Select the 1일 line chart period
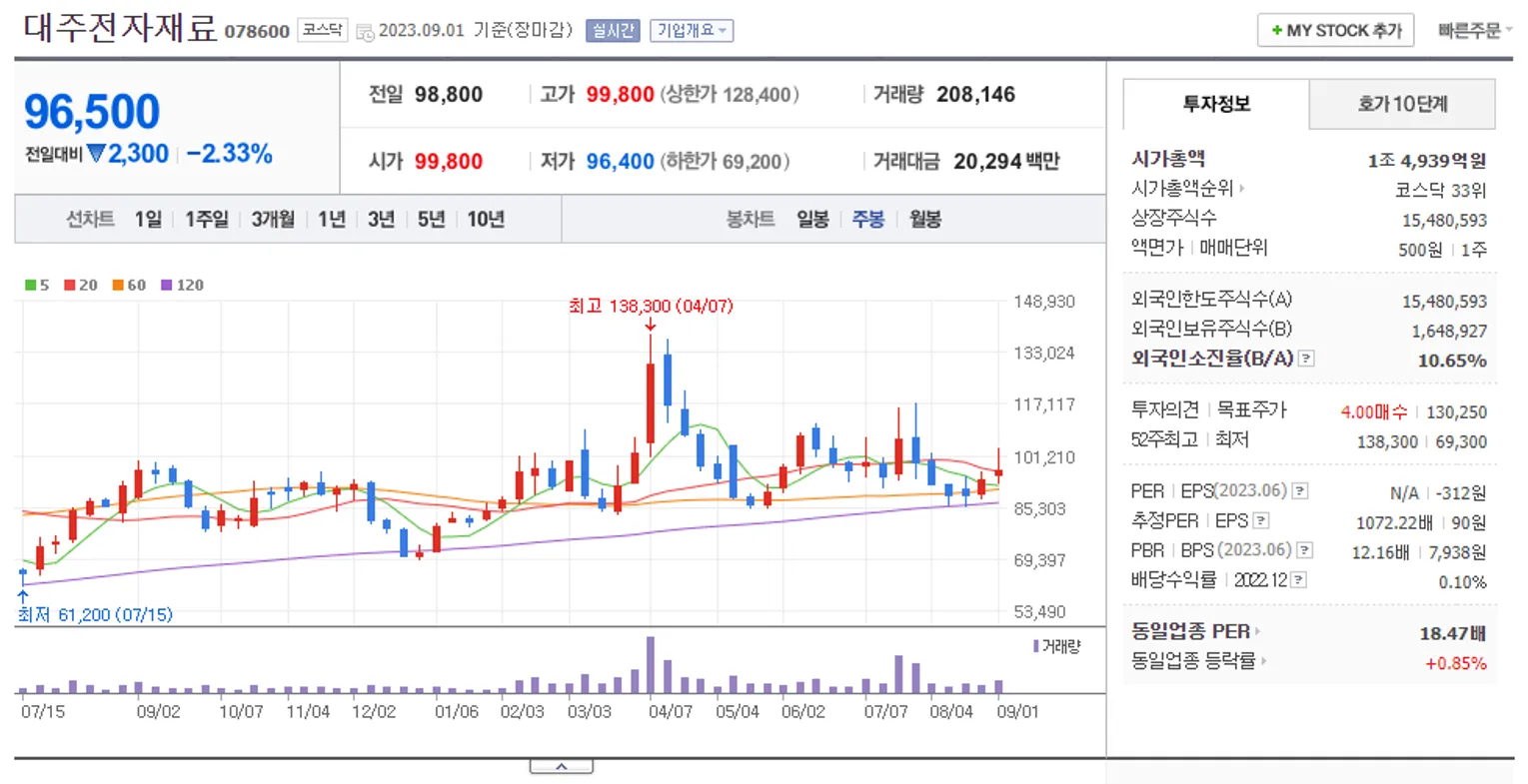The image size is (1528, 784). coord(148,220)
